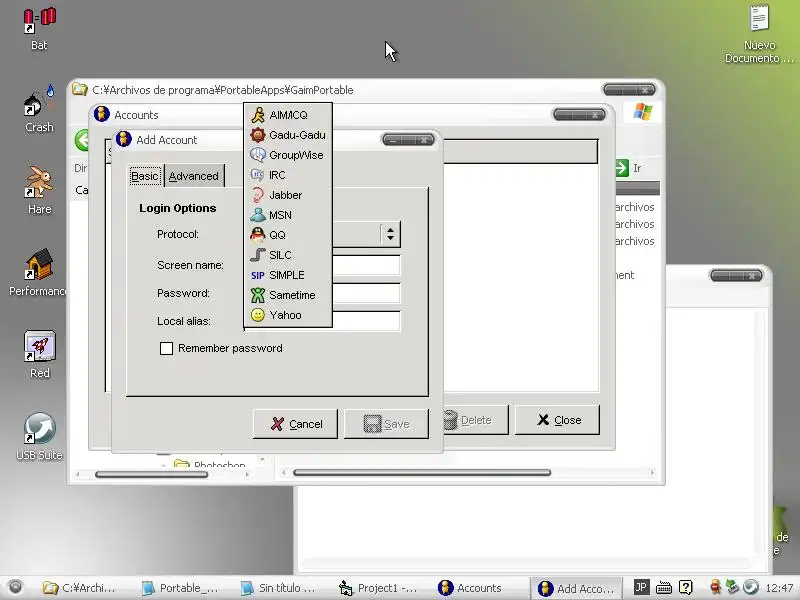Close the Accounts window via Close button
Screen dimensions: 800x600
coord(557,420)
